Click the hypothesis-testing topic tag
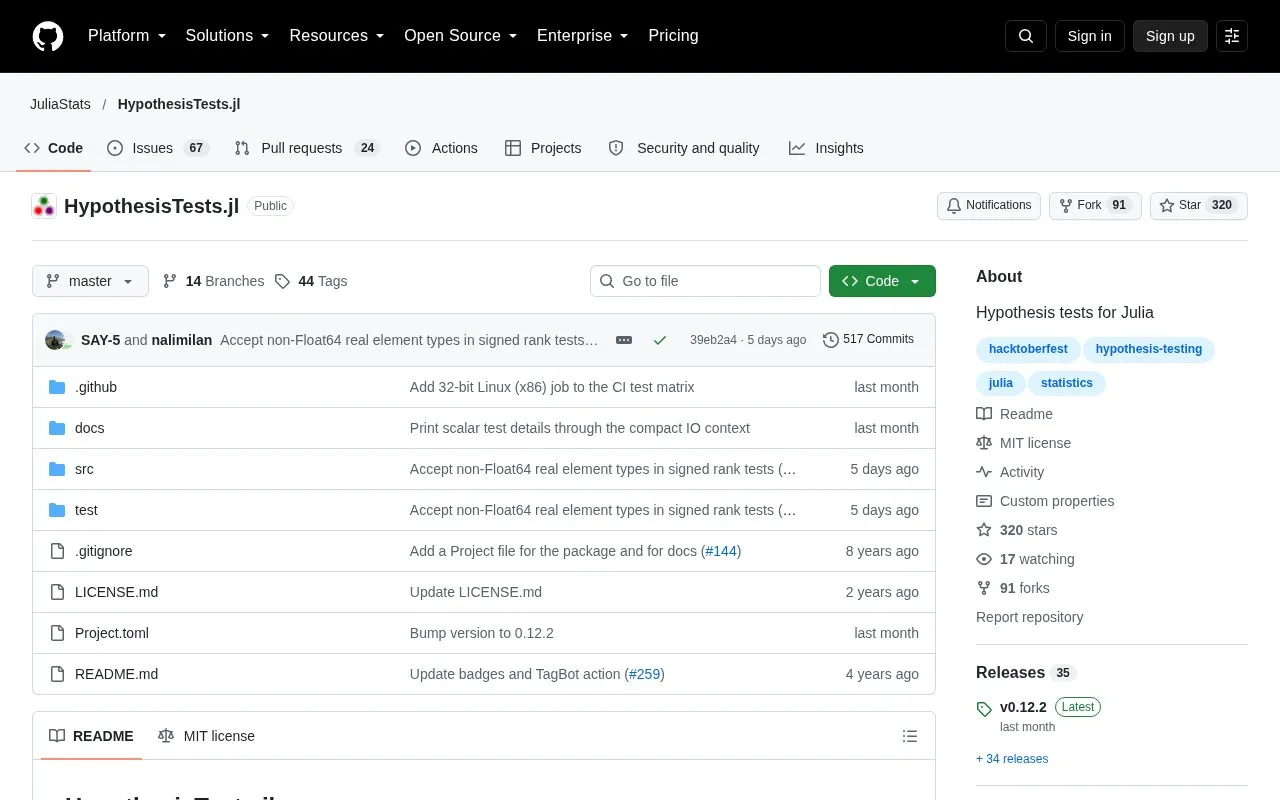Viewport: 1280px width, 800px height. point(1149,349)
